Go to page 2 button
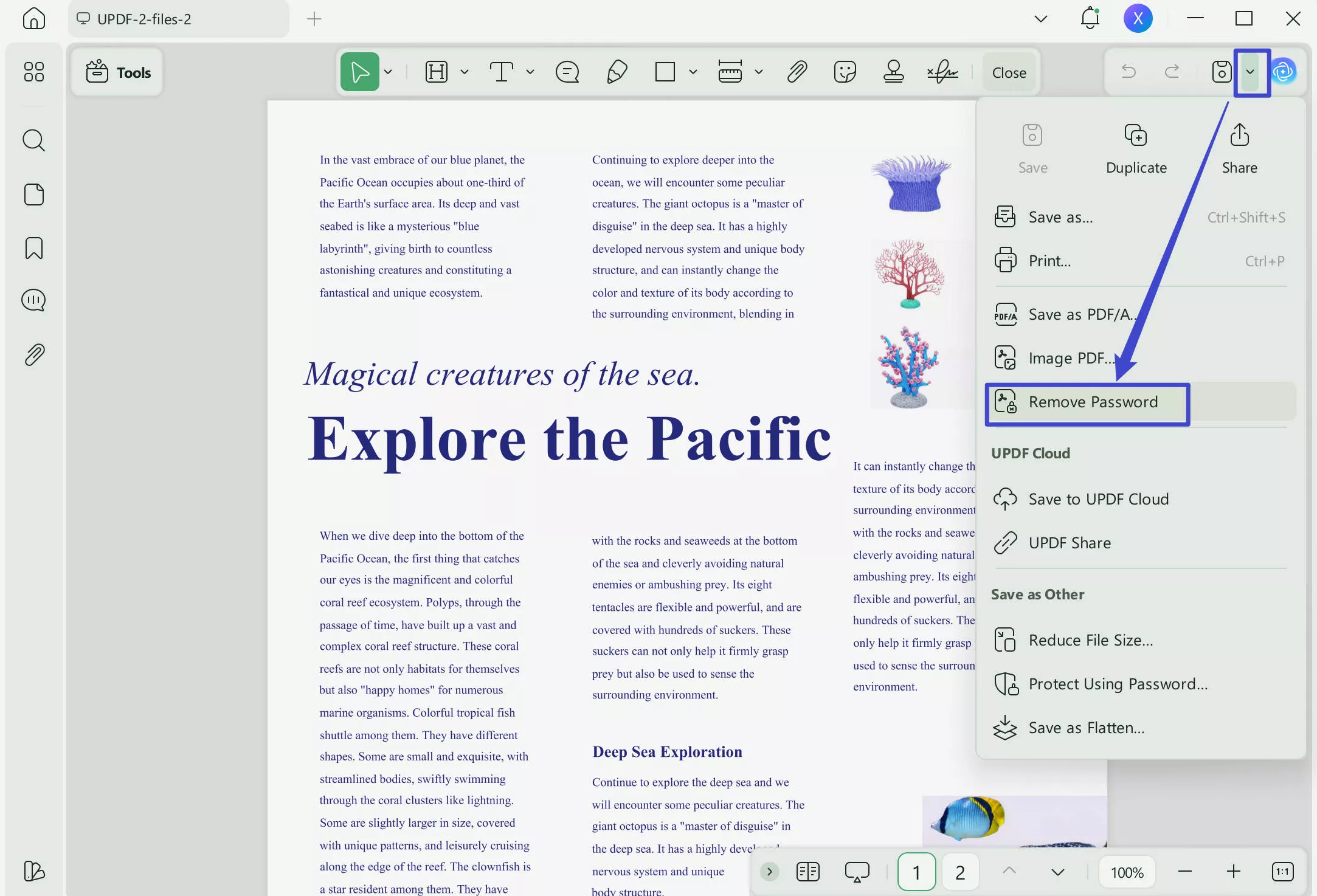 [x=959, y=872]
